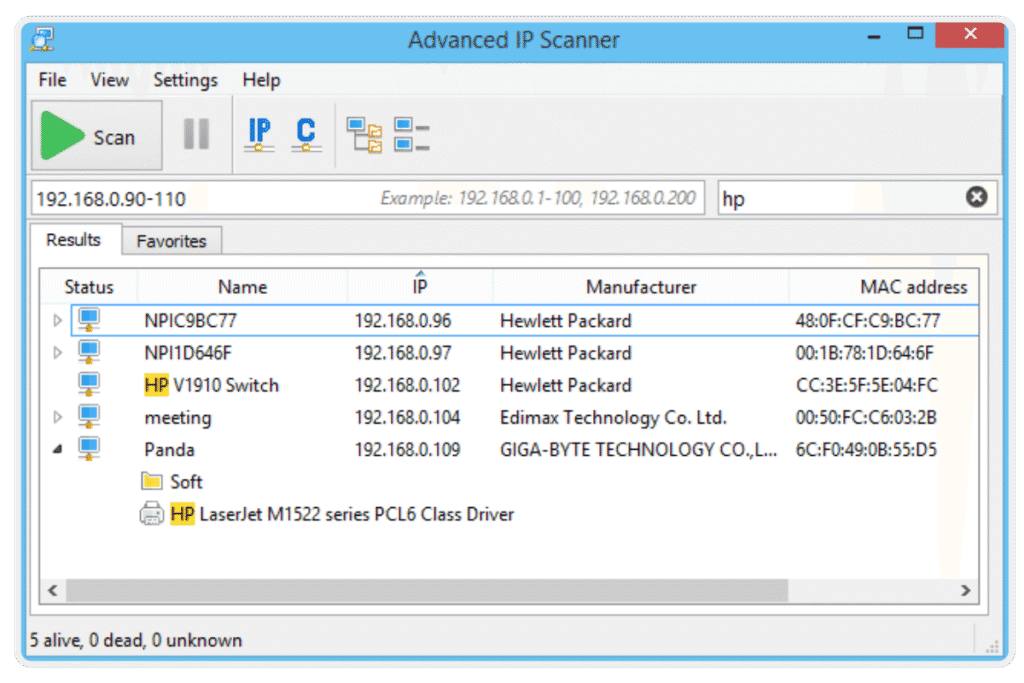Select the NPI1D646F device name
Image resolution: width=1024 pixels, height=683 pixels.
point(188,353)
